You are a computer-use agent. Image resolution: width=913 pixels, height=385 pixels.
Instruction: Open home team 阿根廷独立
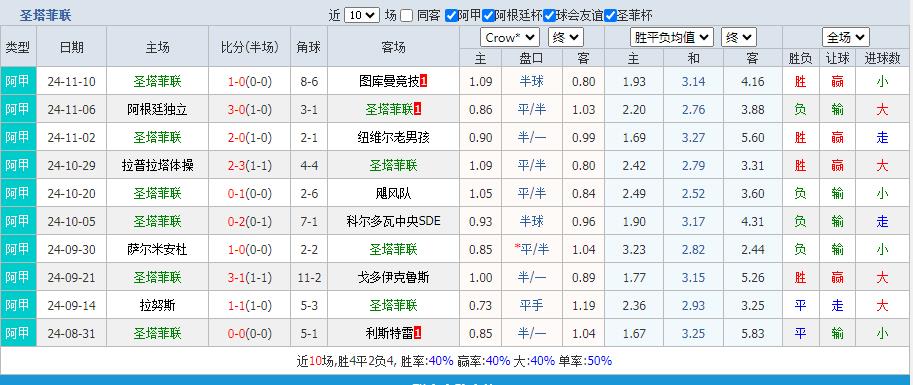tap(157, 110)
